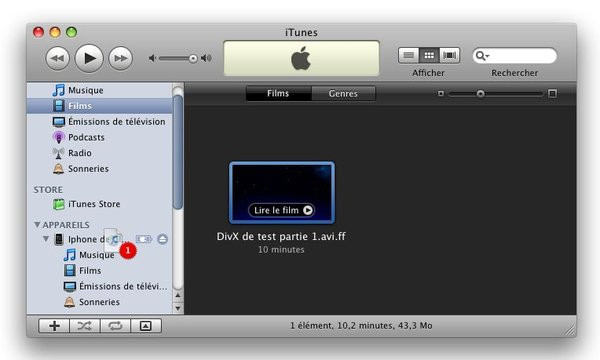Click the small thumbnail size icon
Viewport: 600px width, 360px height.
441,93
